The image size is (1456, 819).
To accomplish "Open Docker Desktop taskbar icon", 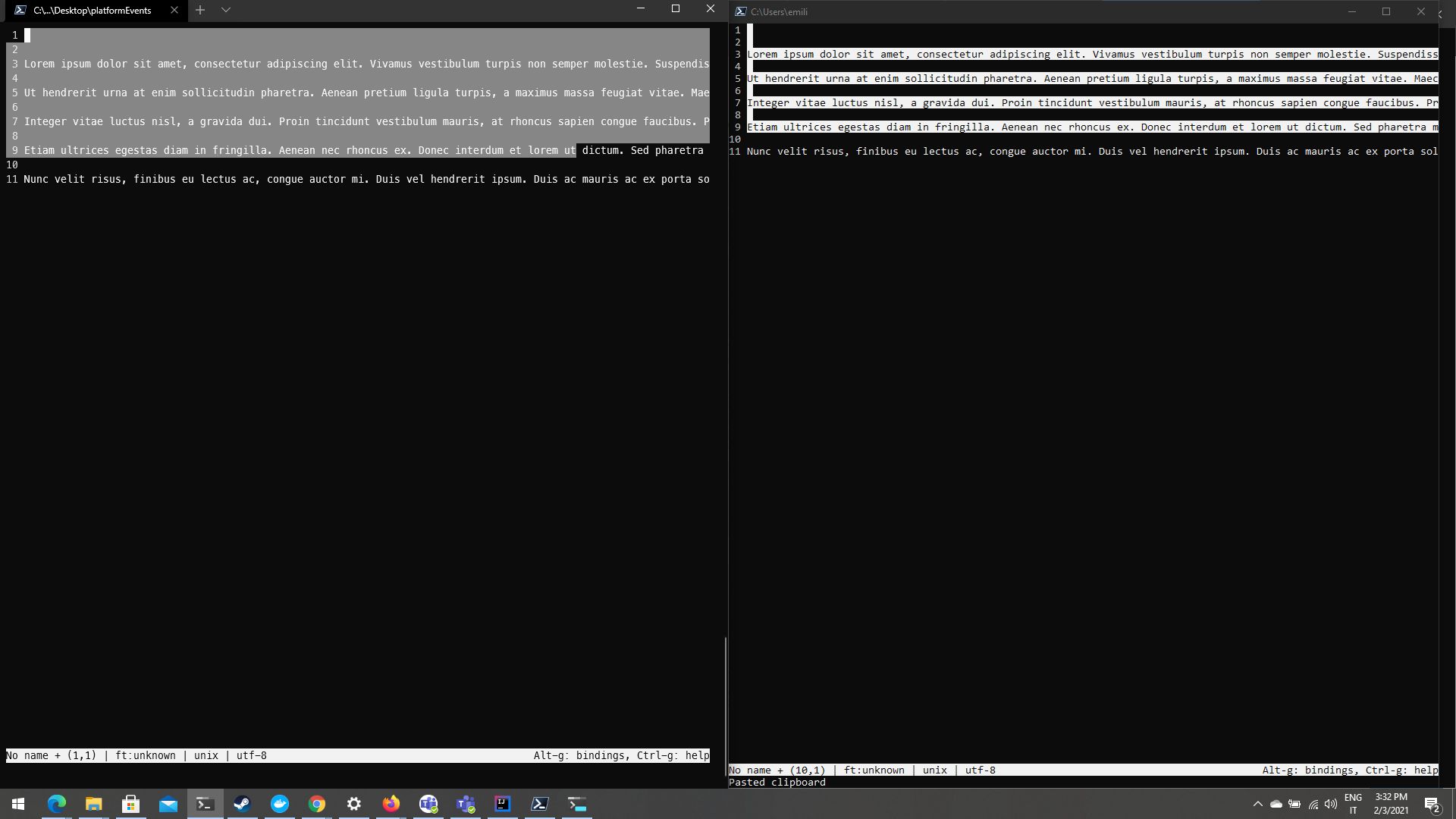I will [x=280, y=804].
